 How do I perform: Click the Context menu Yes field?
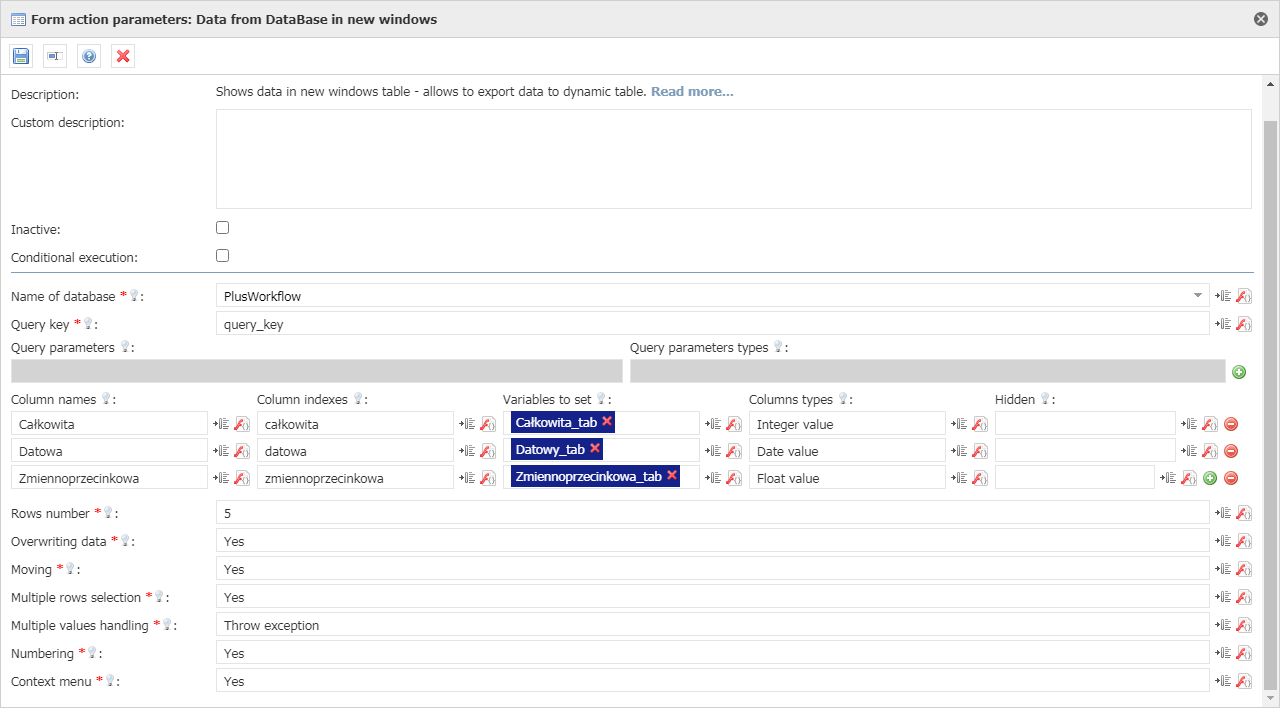pyautogui.click(x=712, y=681)
